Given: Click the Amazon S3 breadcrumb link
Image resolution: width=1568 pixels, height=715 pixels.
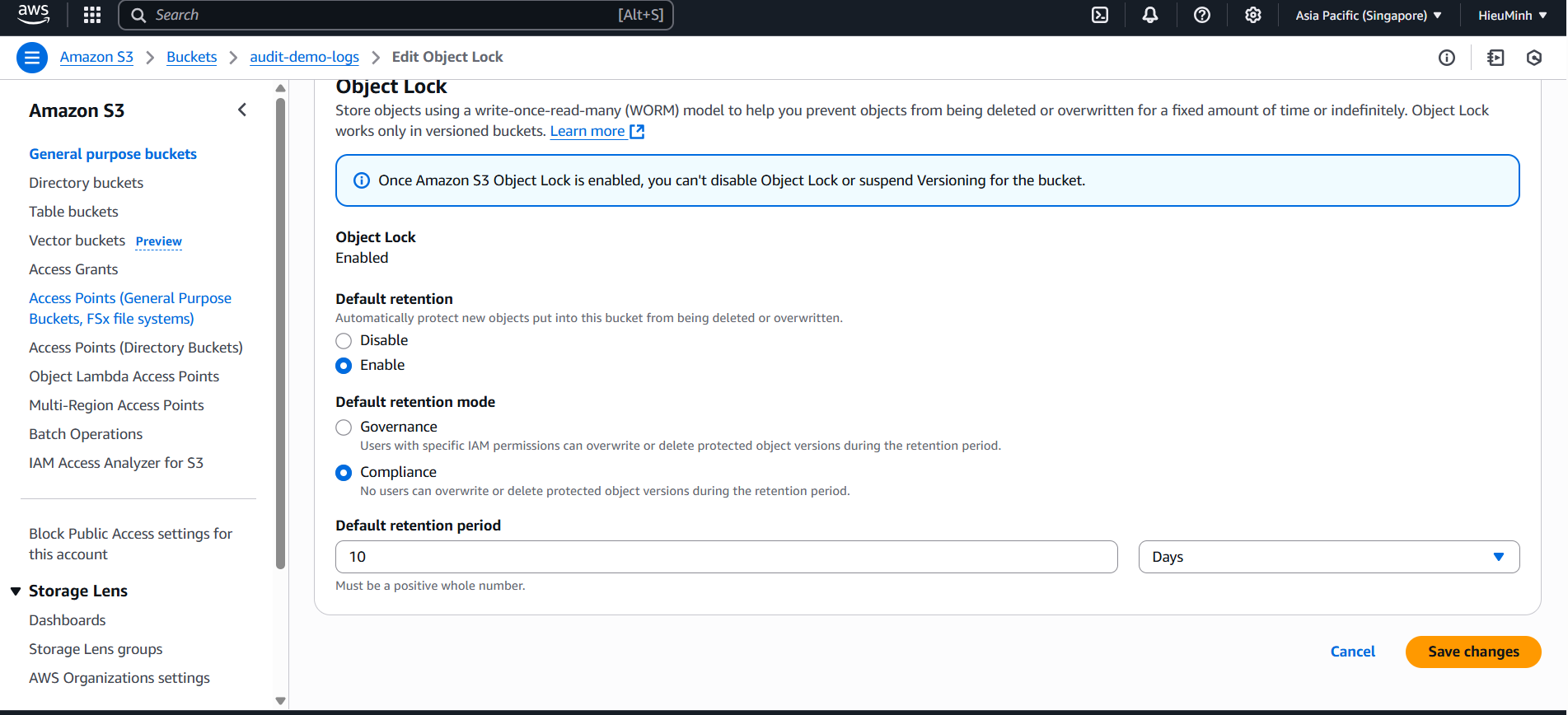Looking at the screenshot, I should tap(96, 57).
